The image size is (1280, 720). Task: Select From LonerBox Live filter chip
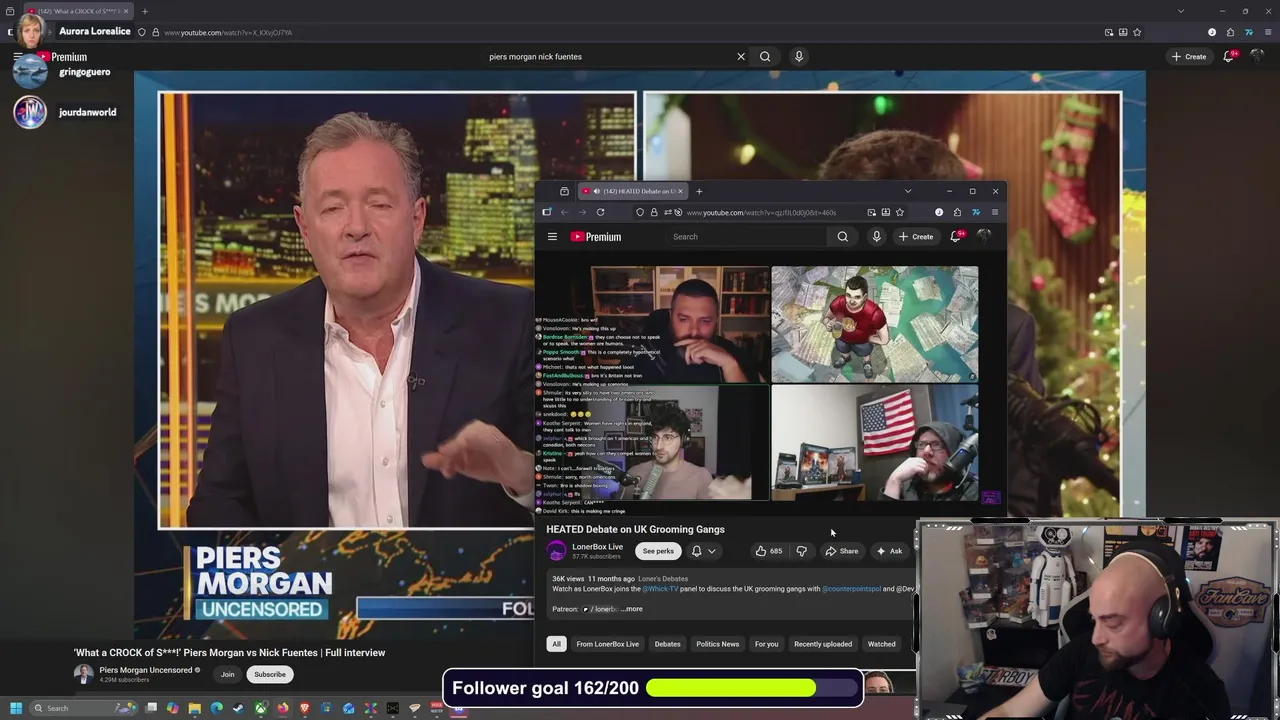click(x=607, y=644)
